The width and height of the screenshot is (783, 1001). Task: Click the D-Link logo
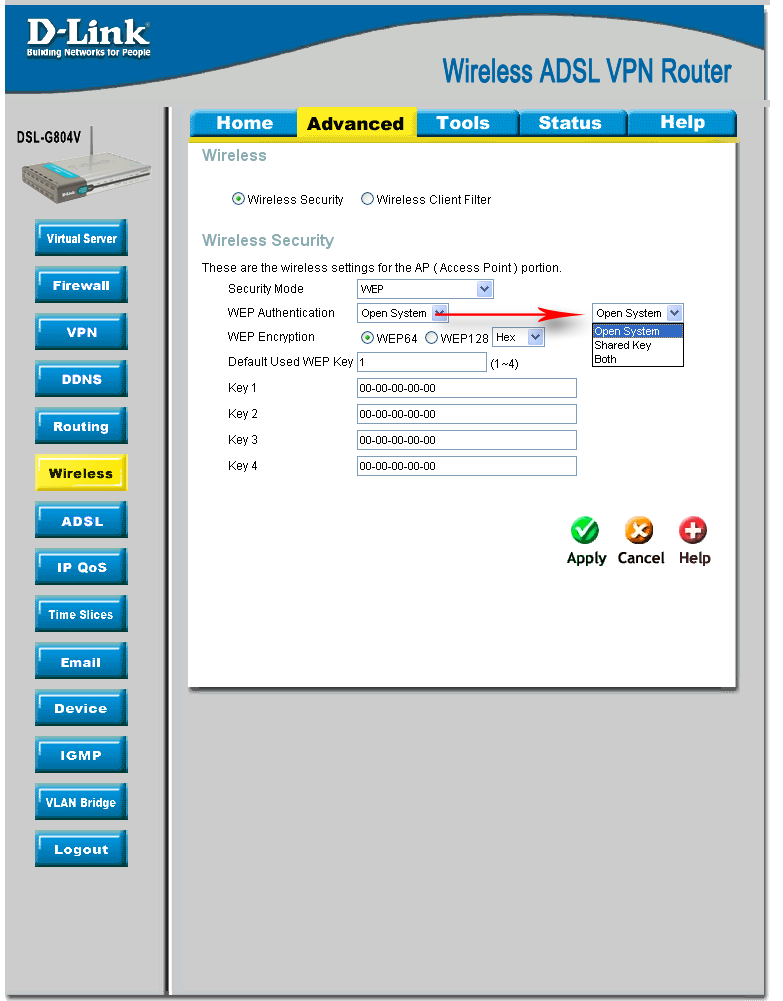(x=88, y=38)
